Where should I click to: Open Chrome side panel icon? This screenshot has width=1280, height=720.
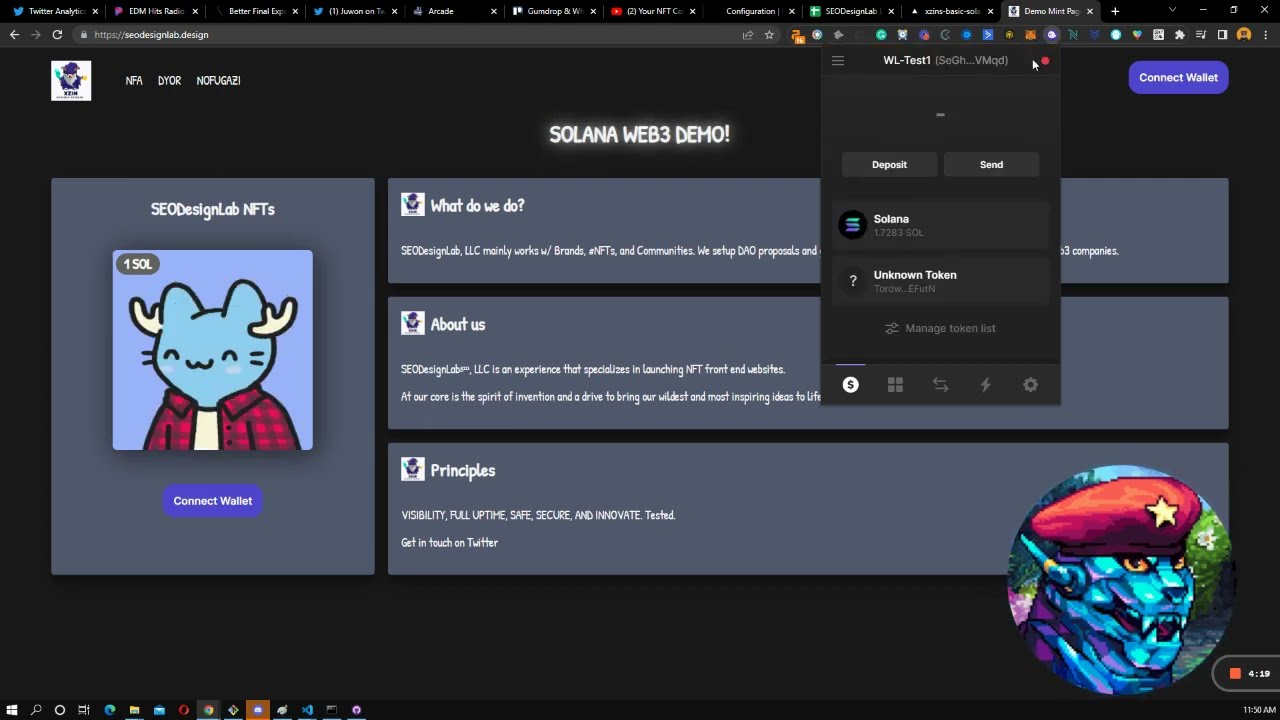click(1222, 35)
